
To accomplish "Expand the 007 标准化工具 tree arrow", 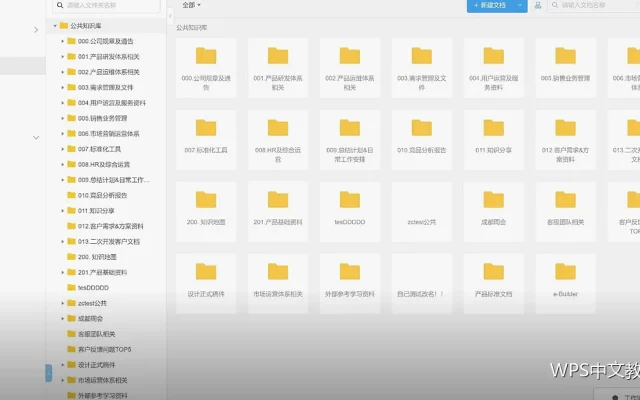I will click(62, 149).
